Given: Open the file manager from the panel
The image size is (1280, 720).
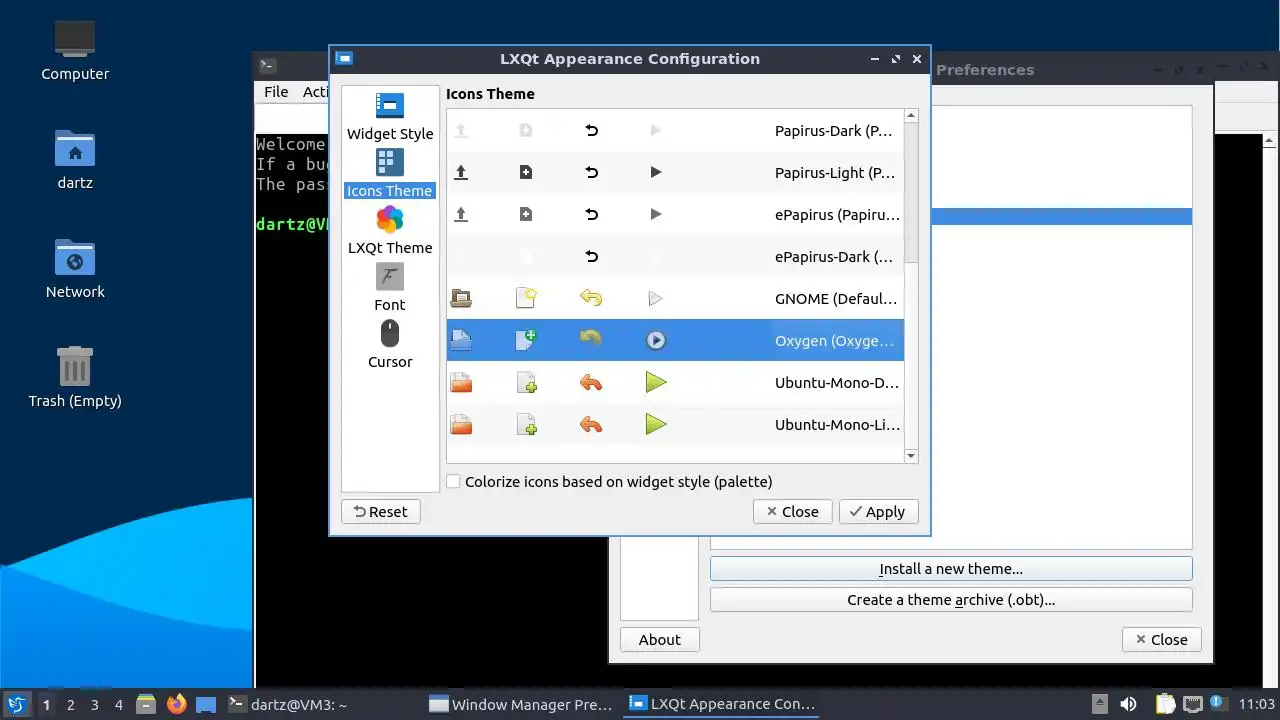Looking at the screenshot, I should coord(147,704).
